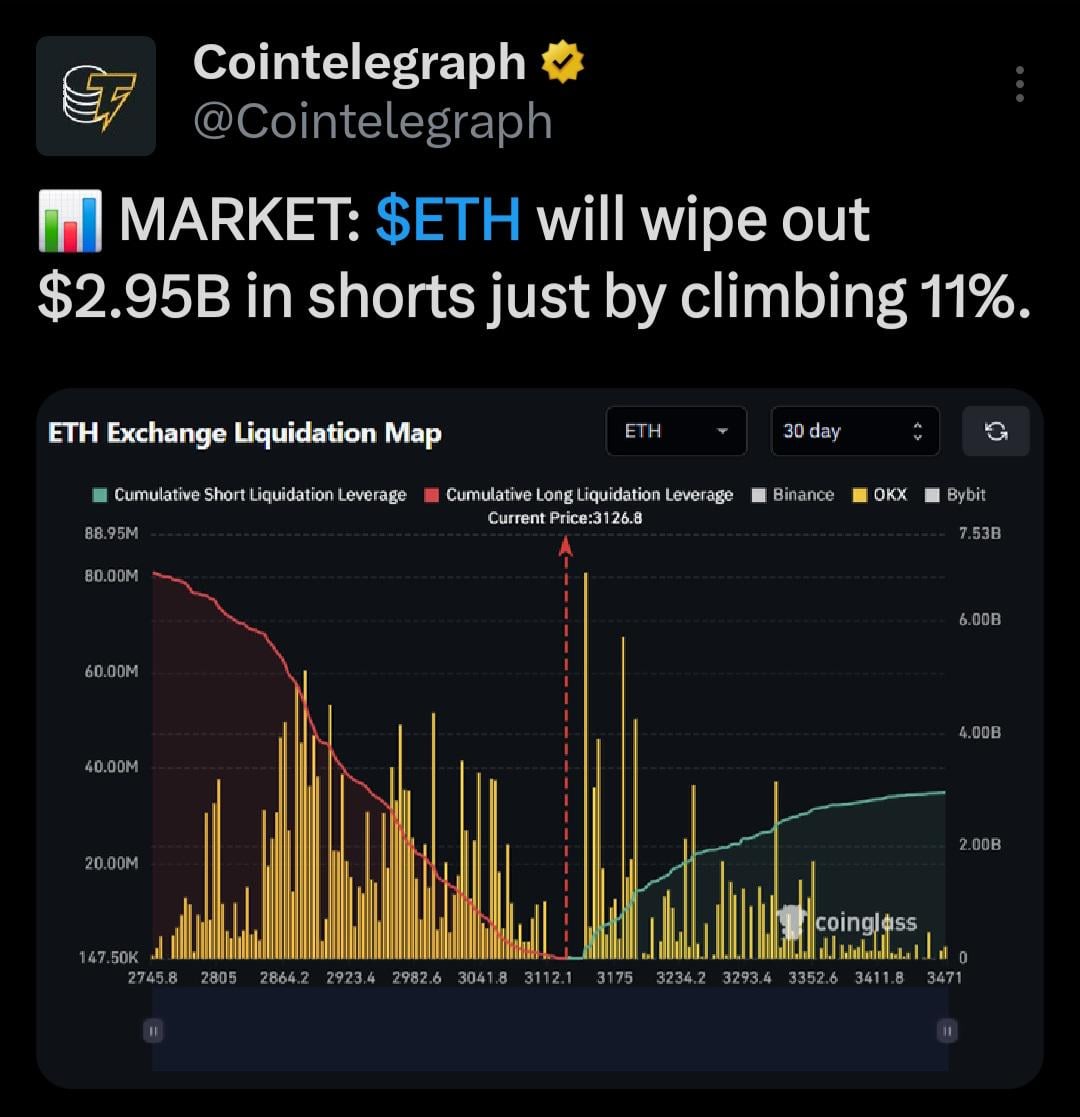Viewport: 1080px width, 1117px height.
Task: Click the gold verified badge
Action: coord(563,65)
